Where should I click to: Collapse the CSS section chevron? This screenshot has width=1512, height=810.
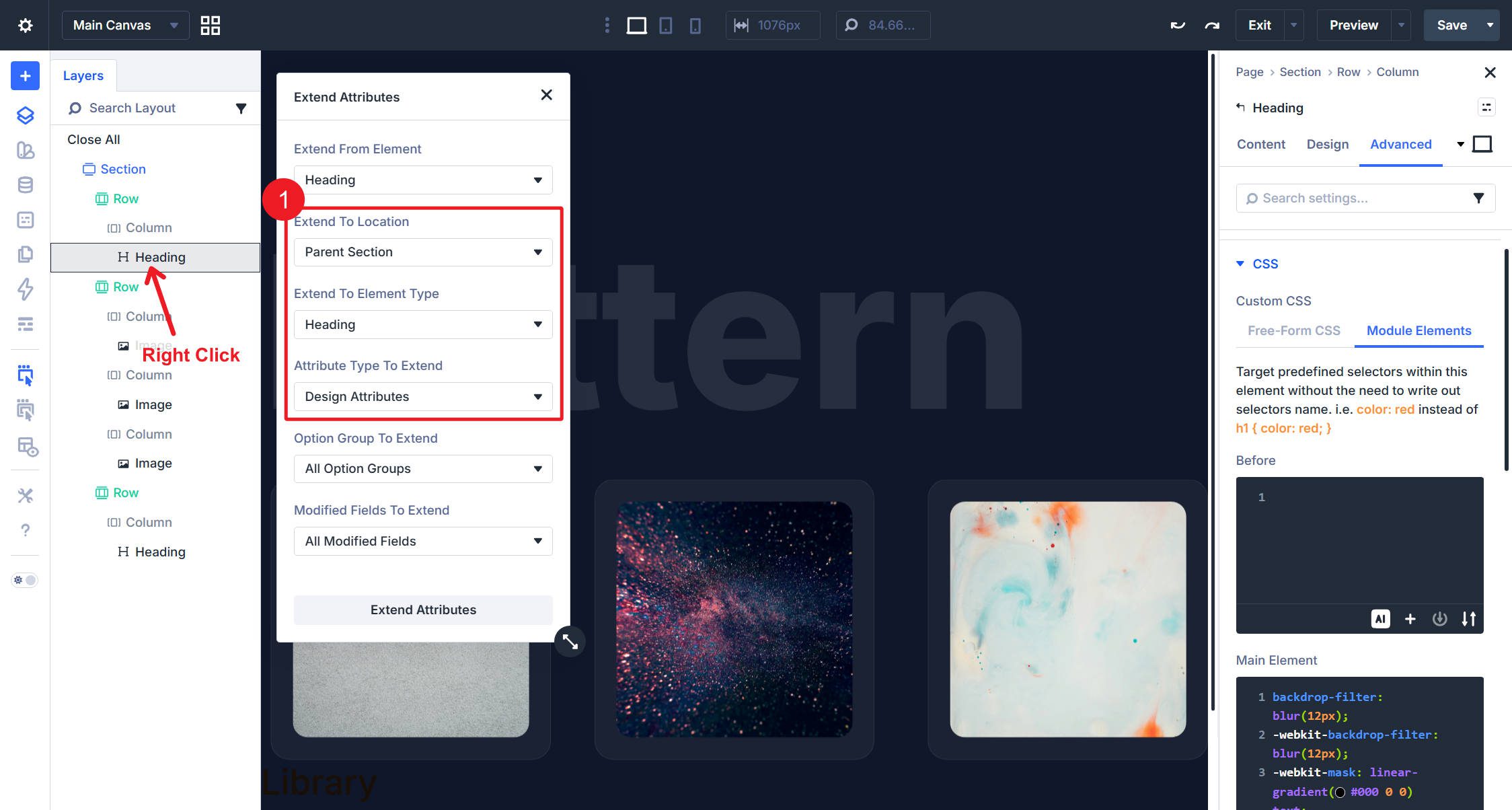(x=1241, y=264)
